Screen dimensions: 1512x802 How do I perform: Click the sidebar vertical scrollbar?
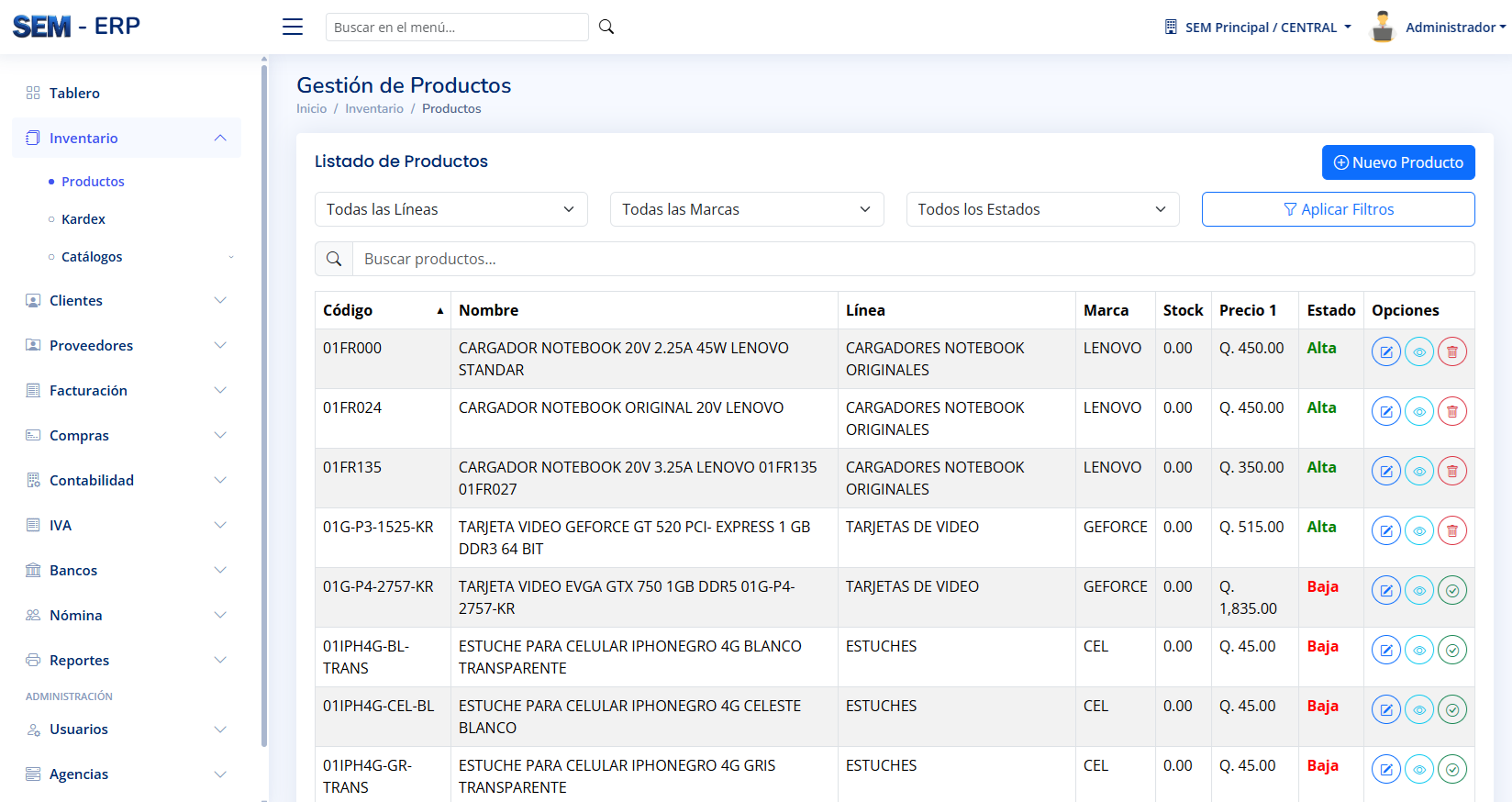264,404
